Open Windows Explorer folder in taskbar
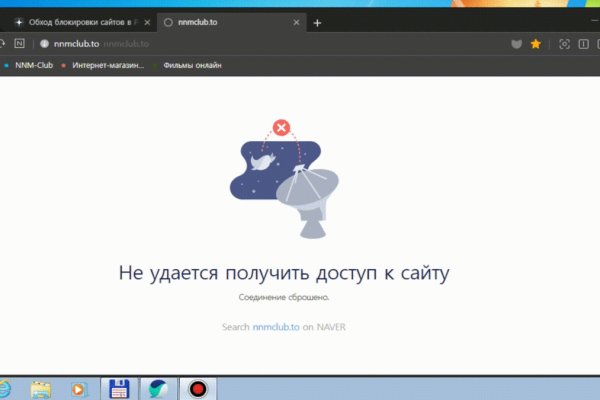This screenshot has height=400, width=600. coord(42,388)
